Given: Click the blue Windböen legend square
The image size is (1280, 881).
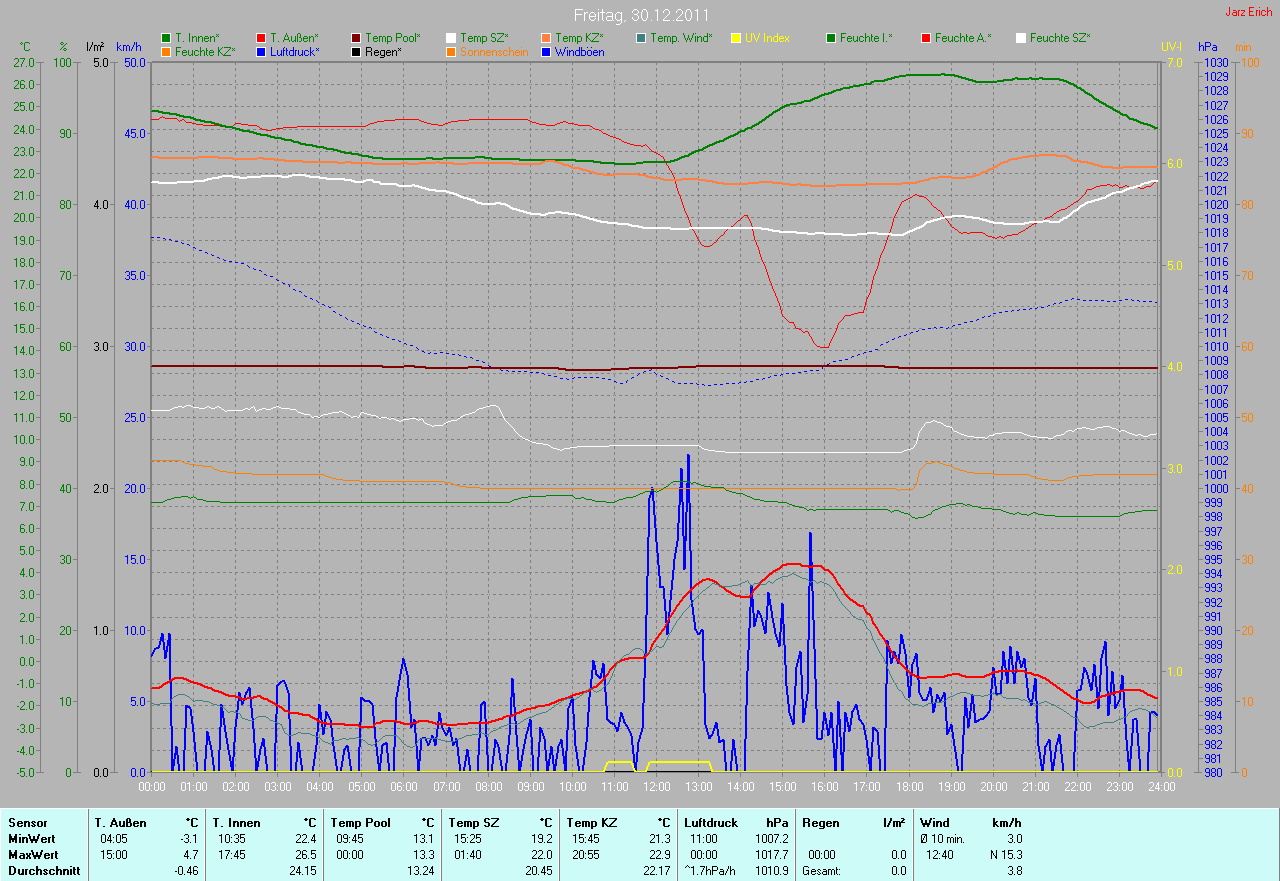Looking at the screenshot, I should point(546,52).
